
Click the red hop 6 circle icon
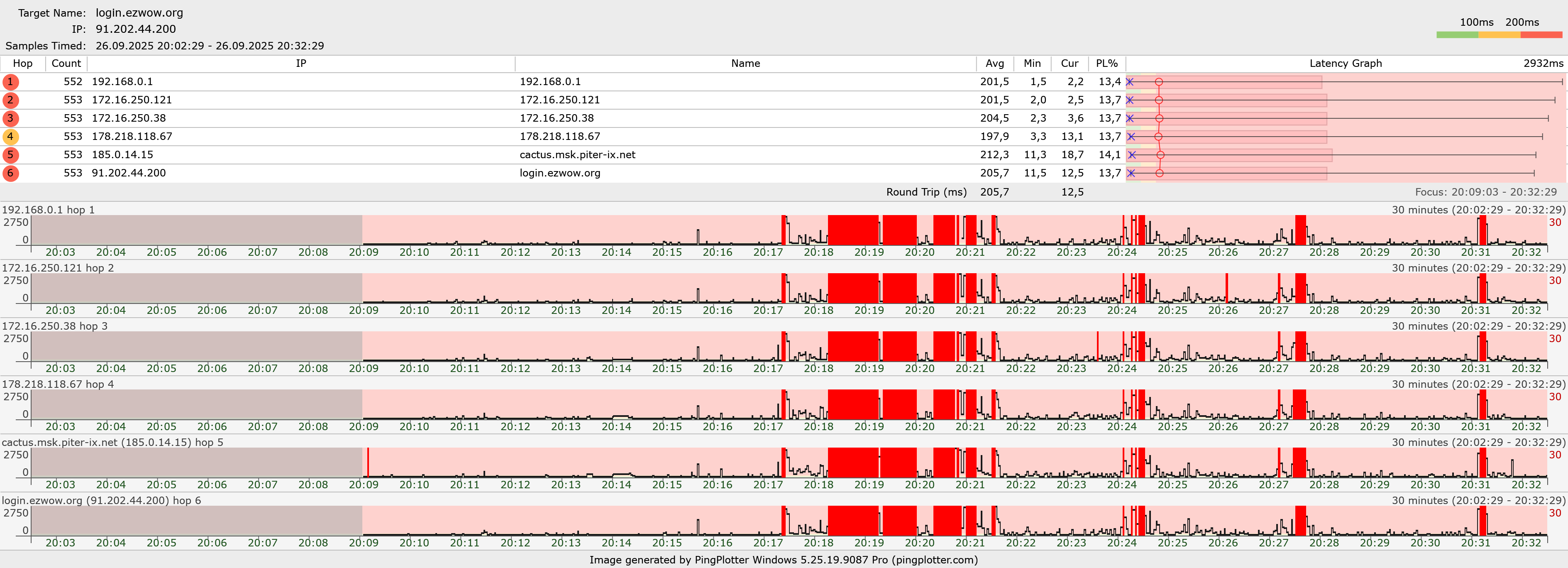(x=10, y=173)
